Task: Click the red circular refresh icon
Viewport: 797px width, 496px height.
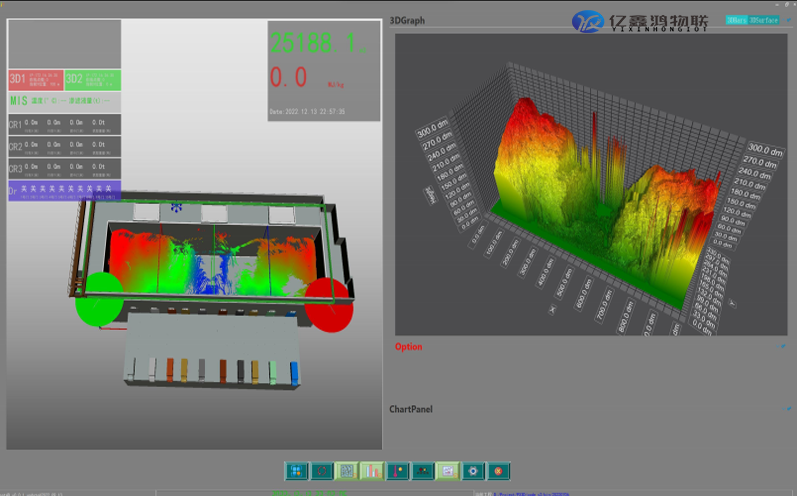Action: [x=321, y=471]
